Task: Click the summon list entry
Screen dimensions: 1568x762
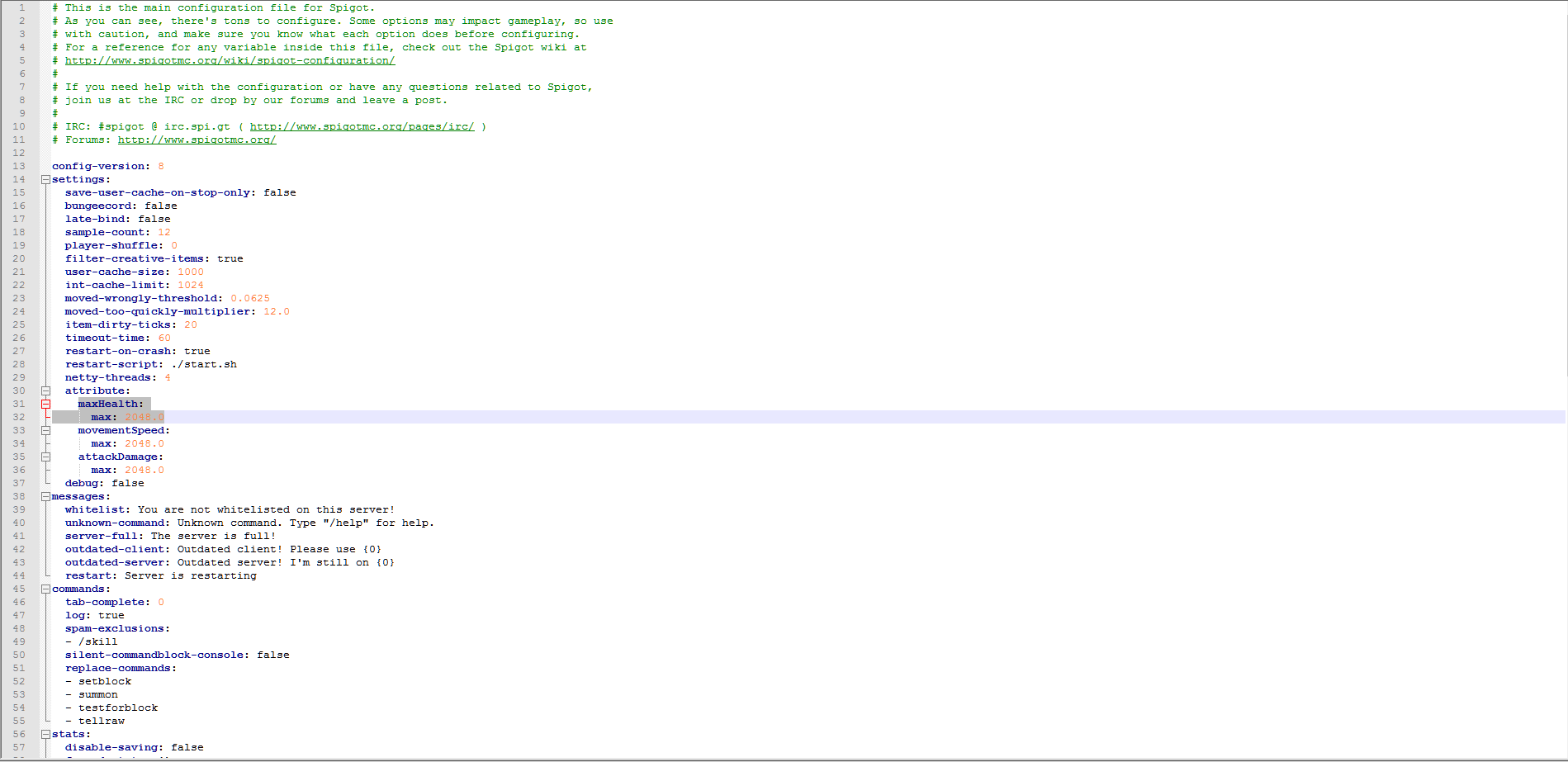Action: [98, 694]
